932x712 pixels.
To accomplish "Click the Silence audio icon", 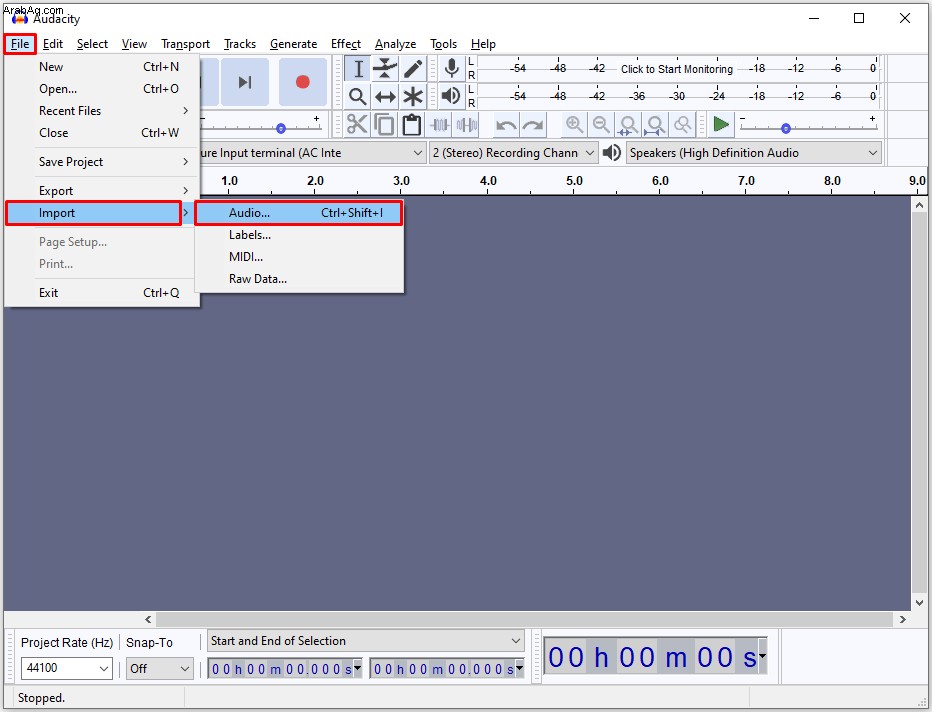I will (x=467, y=125).
